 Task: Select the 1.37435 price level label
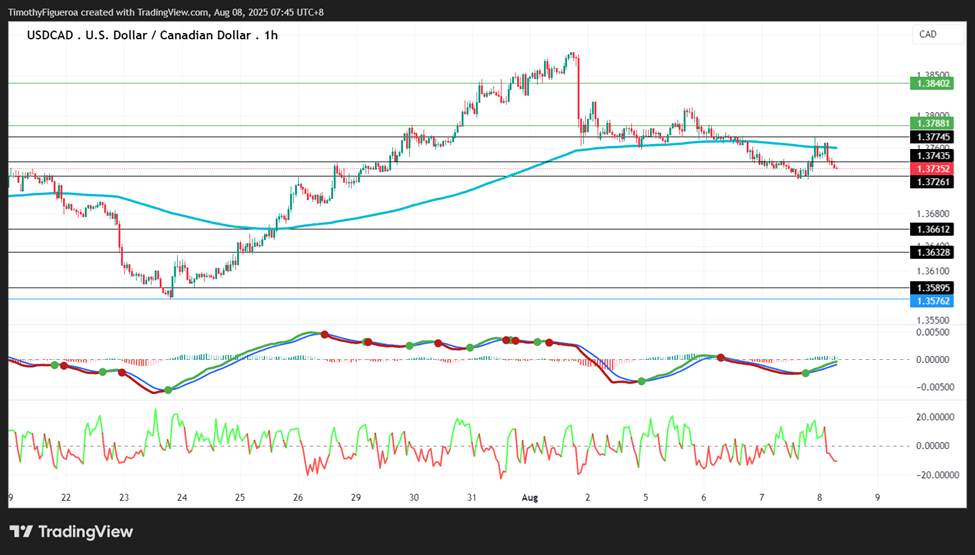coord(931,156)
